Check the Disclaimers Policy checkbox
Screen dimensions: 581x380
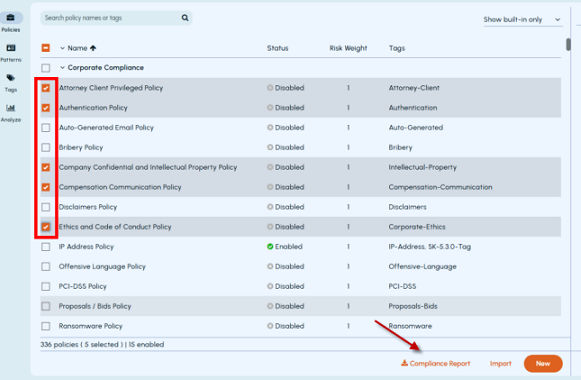point(46,207)
